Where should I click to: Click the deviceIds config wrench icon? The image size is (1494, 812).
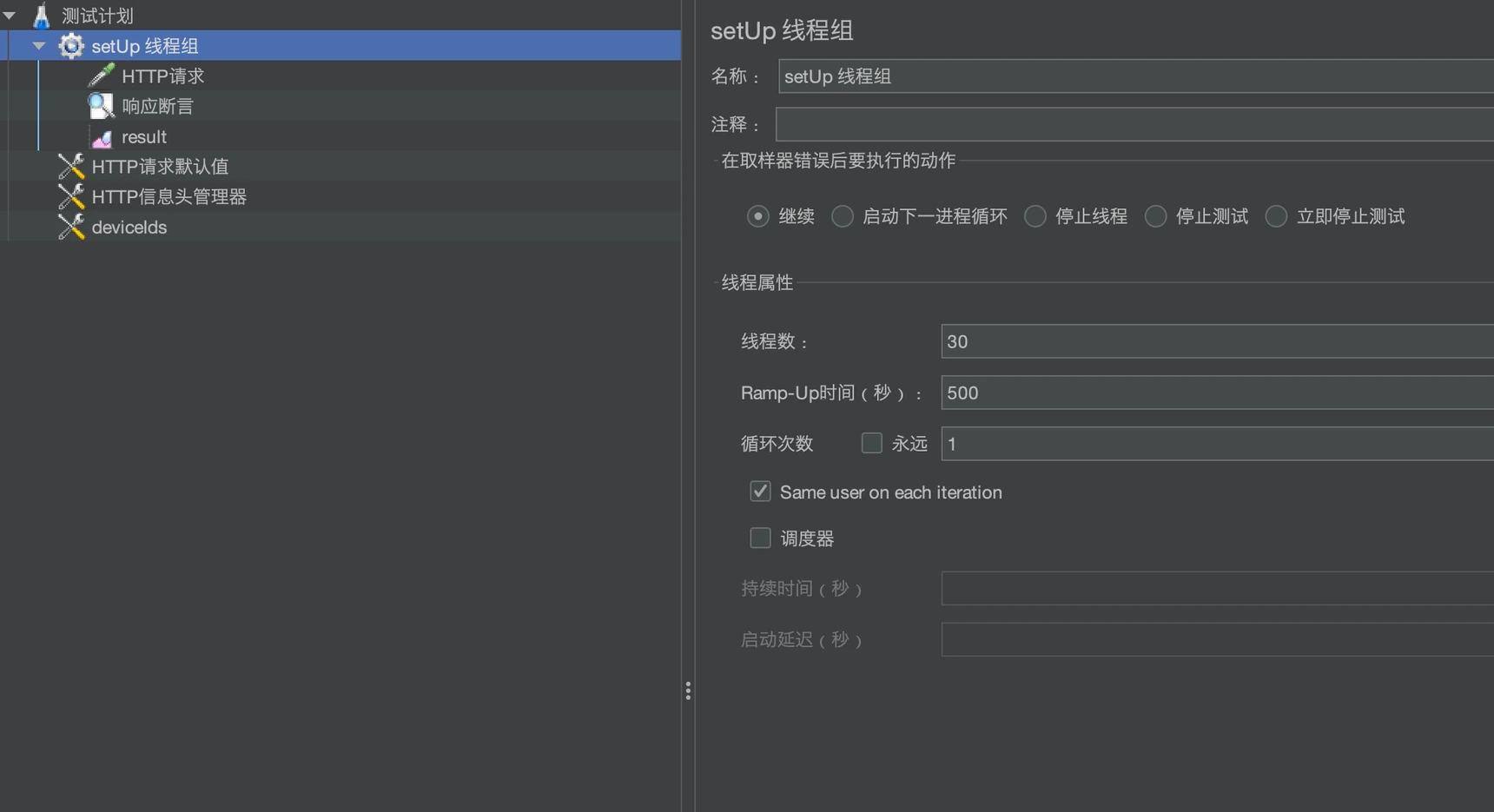coord(71,227)
